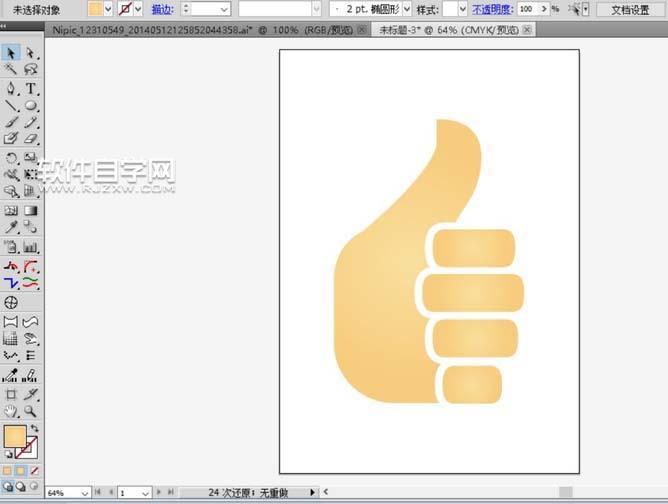Select the black arrow Selection tool

11,52
